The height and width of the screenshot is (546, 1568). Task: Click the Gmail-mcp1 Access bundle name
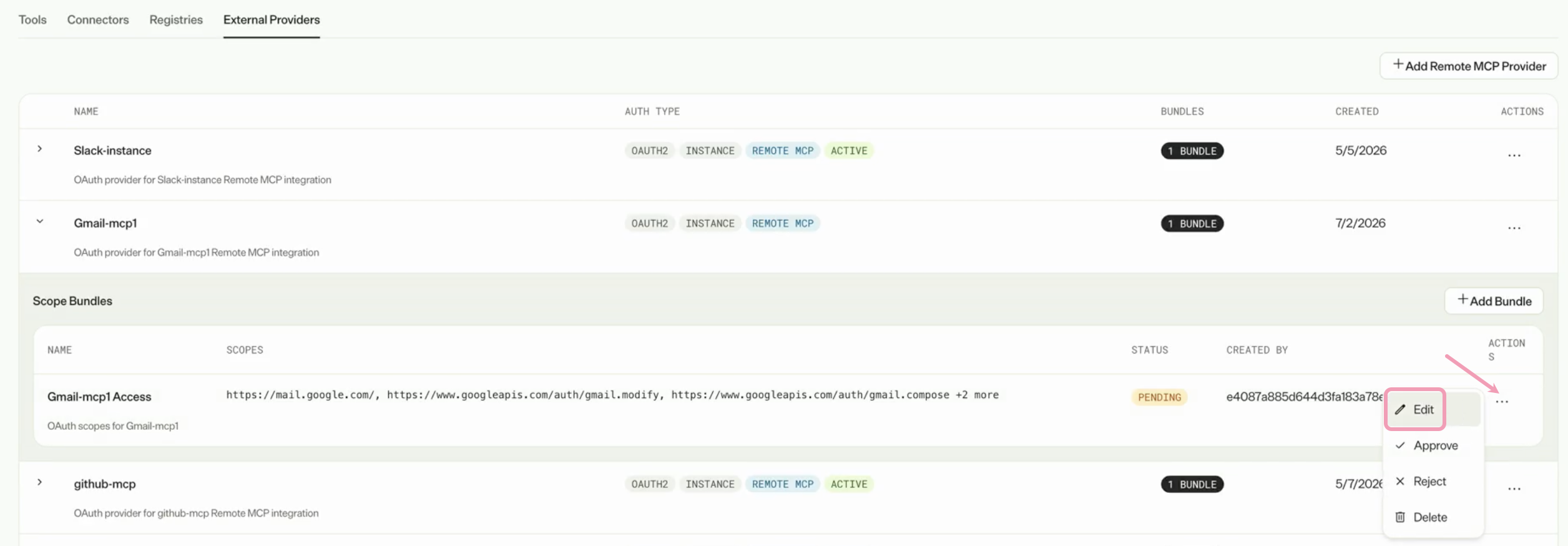(x=99, y=397)
